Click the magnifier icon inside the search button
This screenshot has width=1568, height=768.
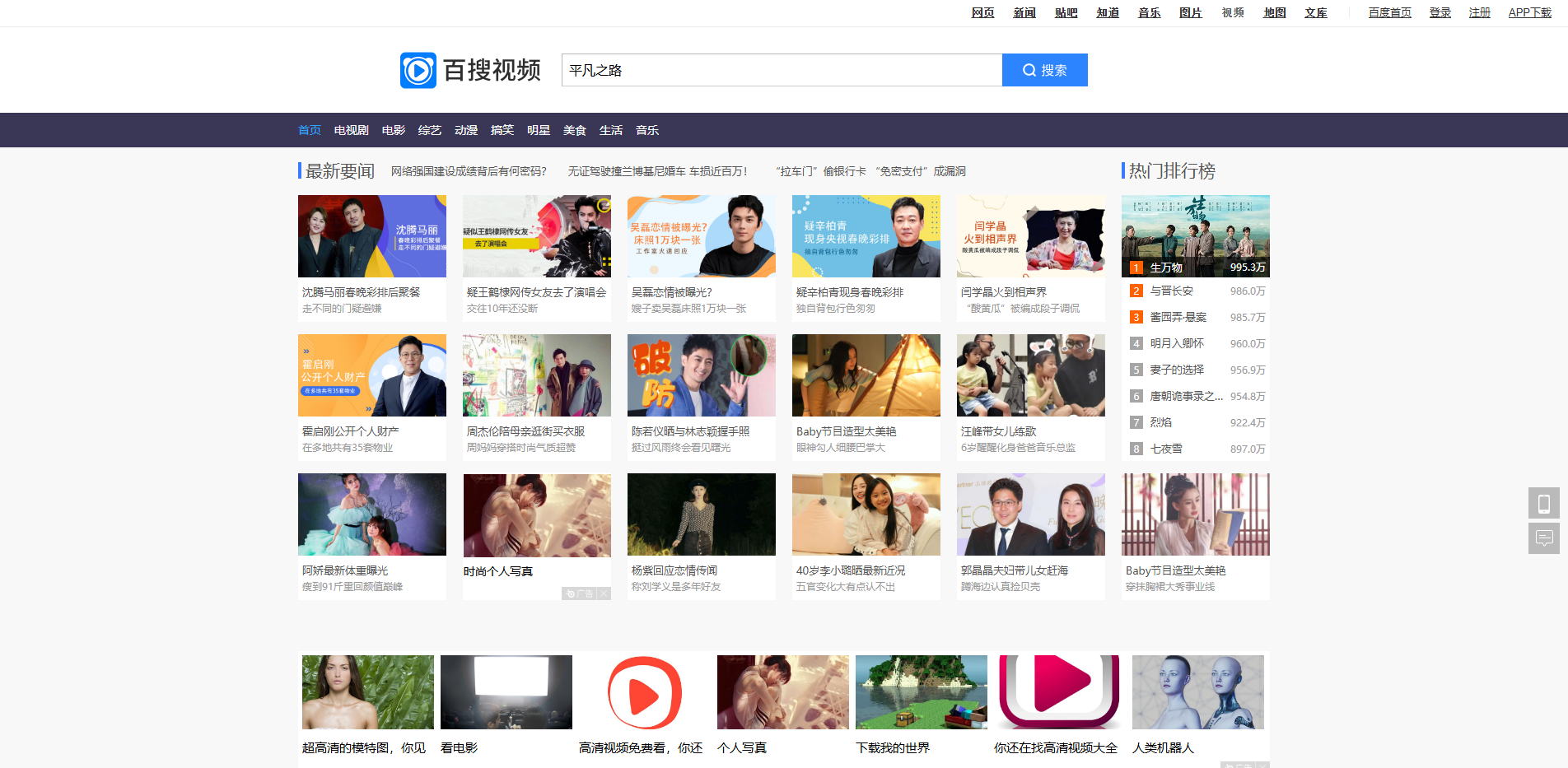coord(1029,69)
